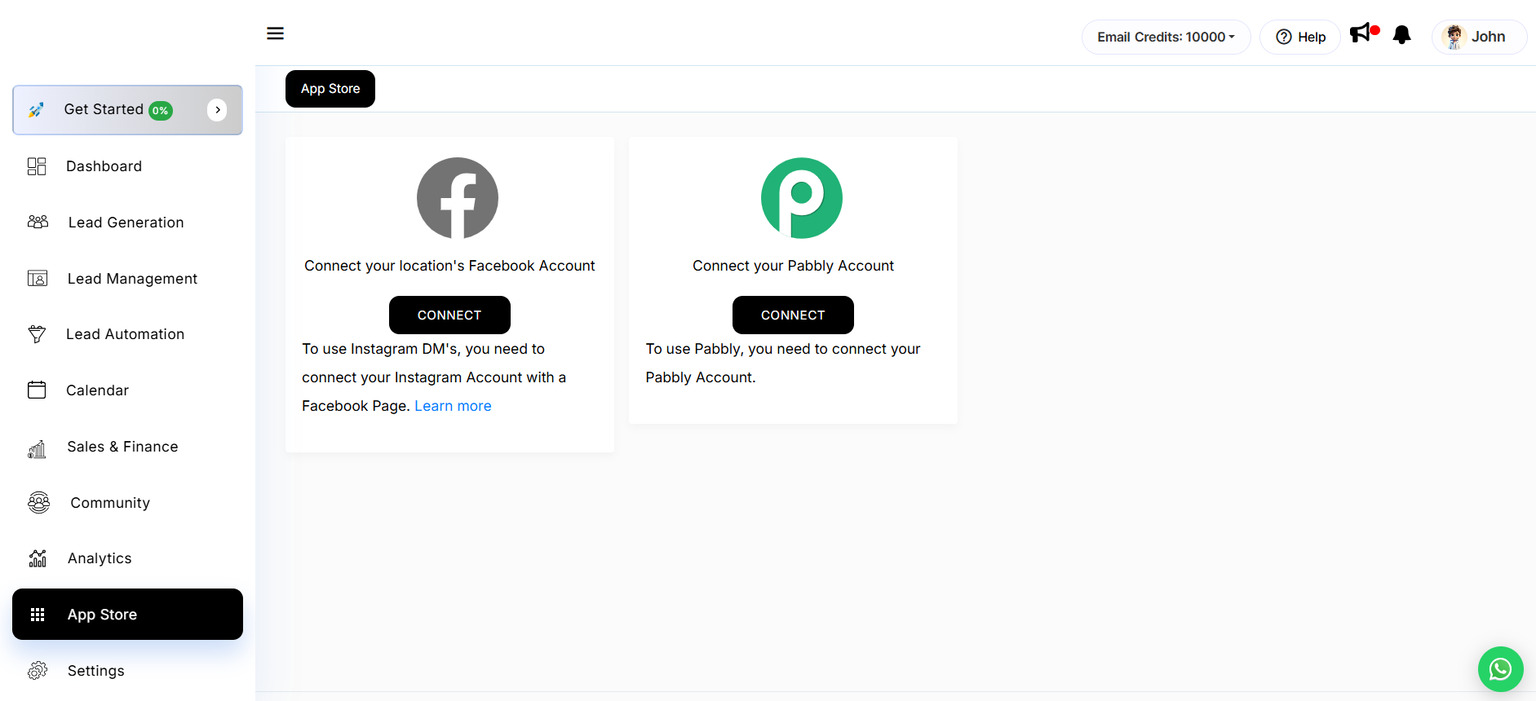Connect your Facebook account
This screenshot has height=701, width=1536.
click(x=450, y=315)
